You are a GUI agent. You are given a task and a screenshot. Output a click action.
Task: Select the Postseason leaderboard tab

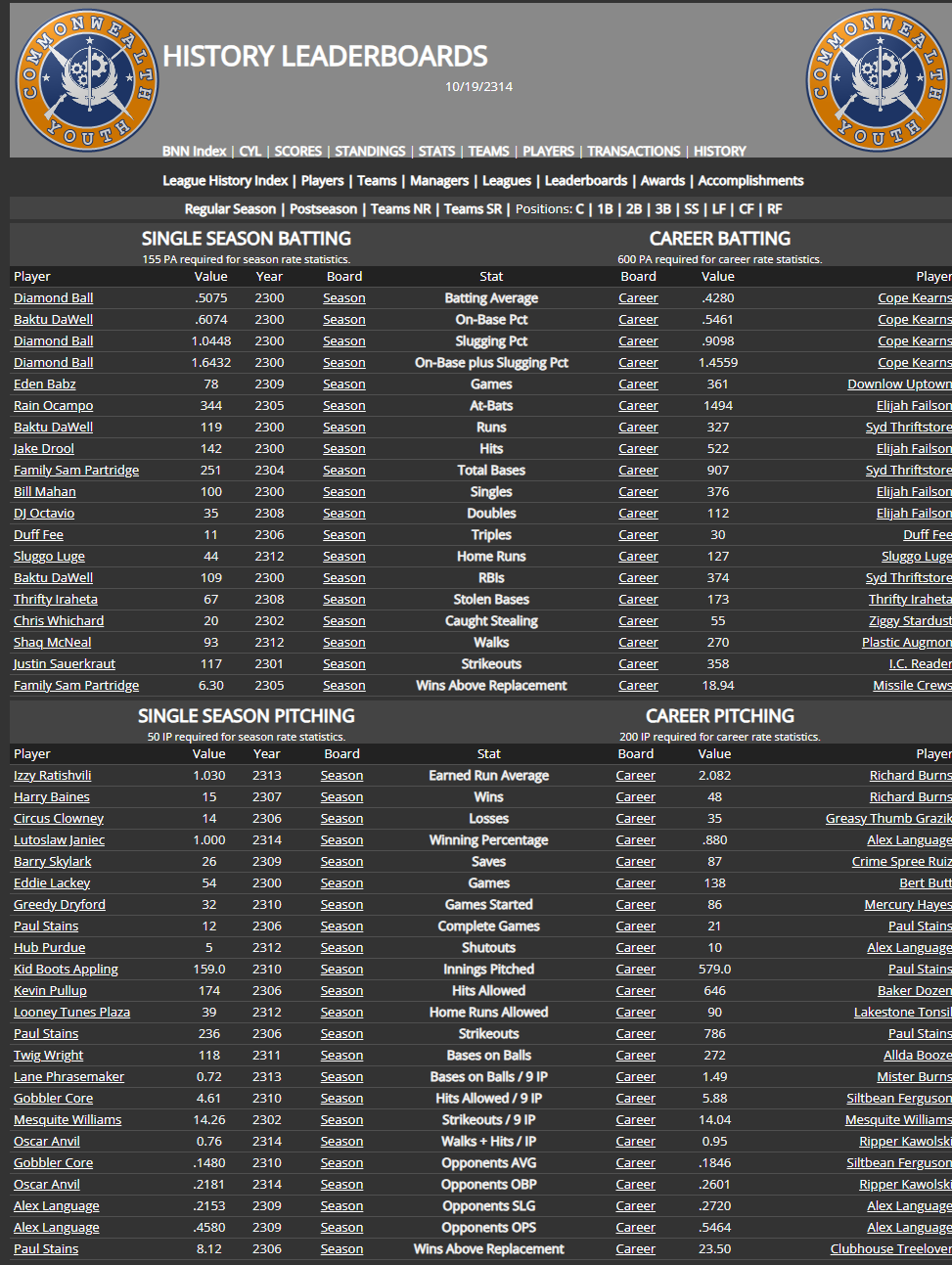point(323,208)
